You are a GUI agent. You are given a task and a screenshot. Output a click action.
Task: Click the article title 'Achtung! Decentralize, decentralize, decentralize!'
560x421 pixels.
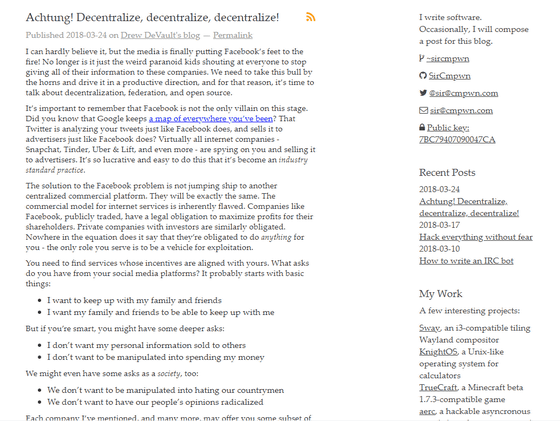(x=152, y=17)
